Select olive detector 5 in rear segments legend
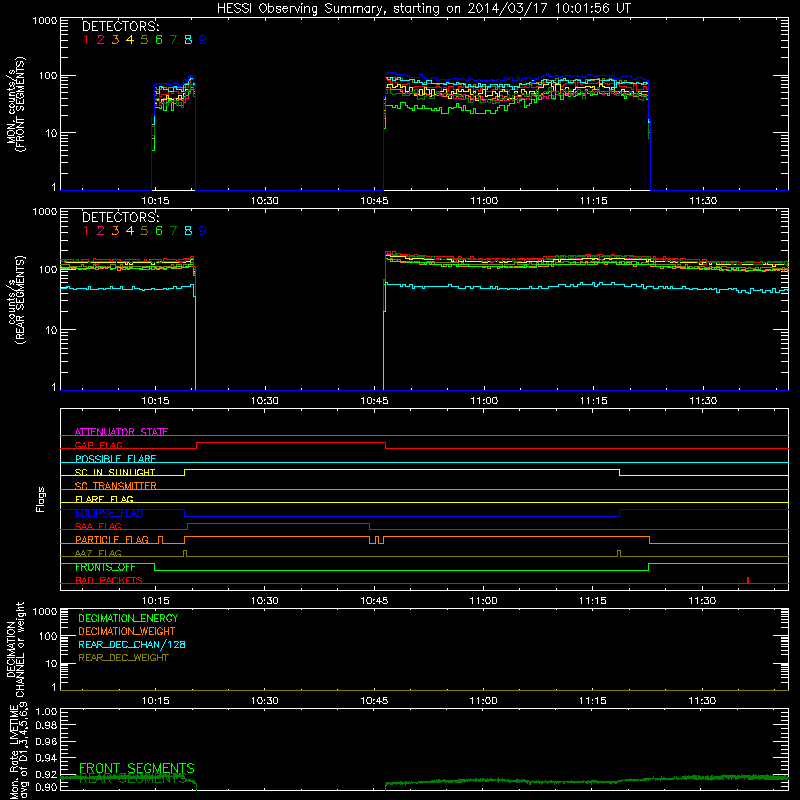 point(144,231)
